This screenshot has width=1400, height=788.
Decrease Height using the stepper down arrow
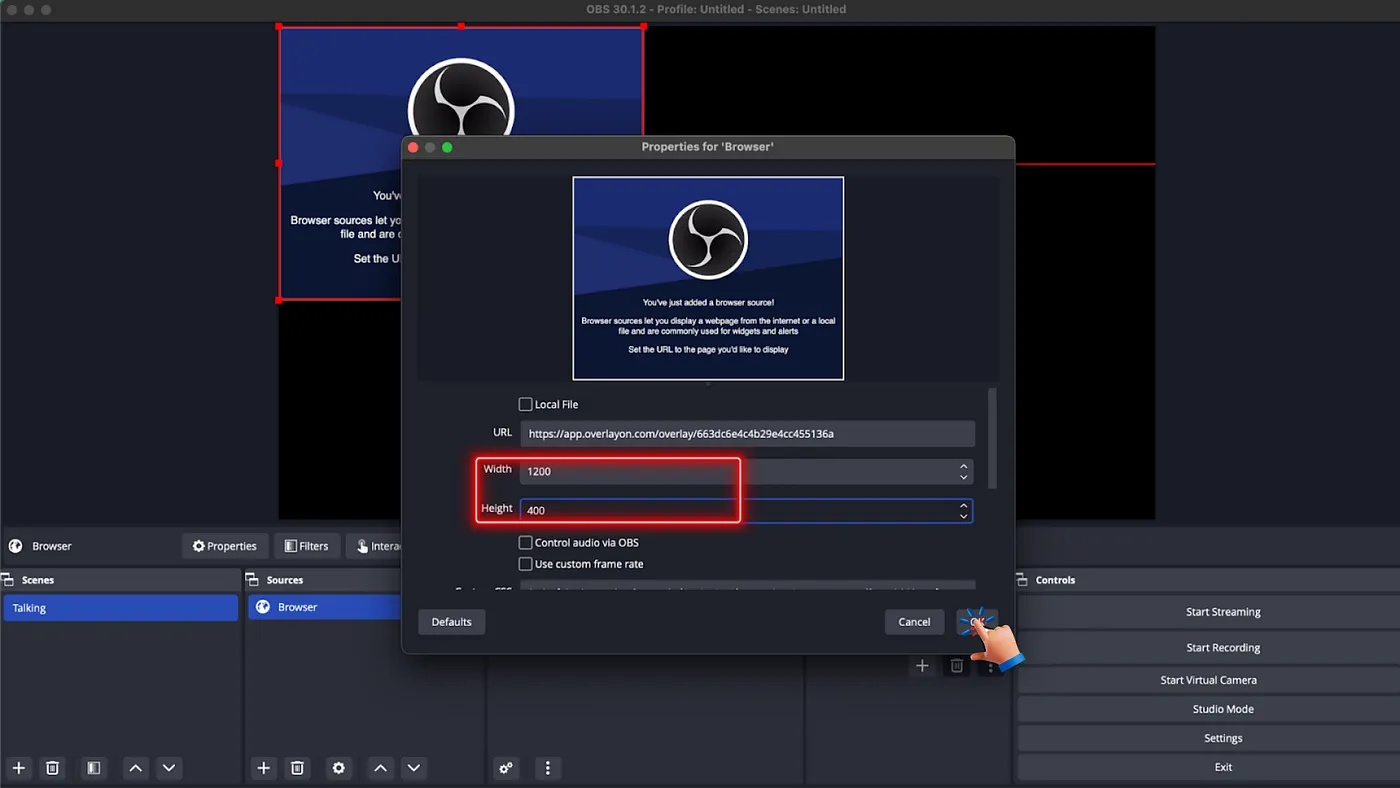coord(963,516)
